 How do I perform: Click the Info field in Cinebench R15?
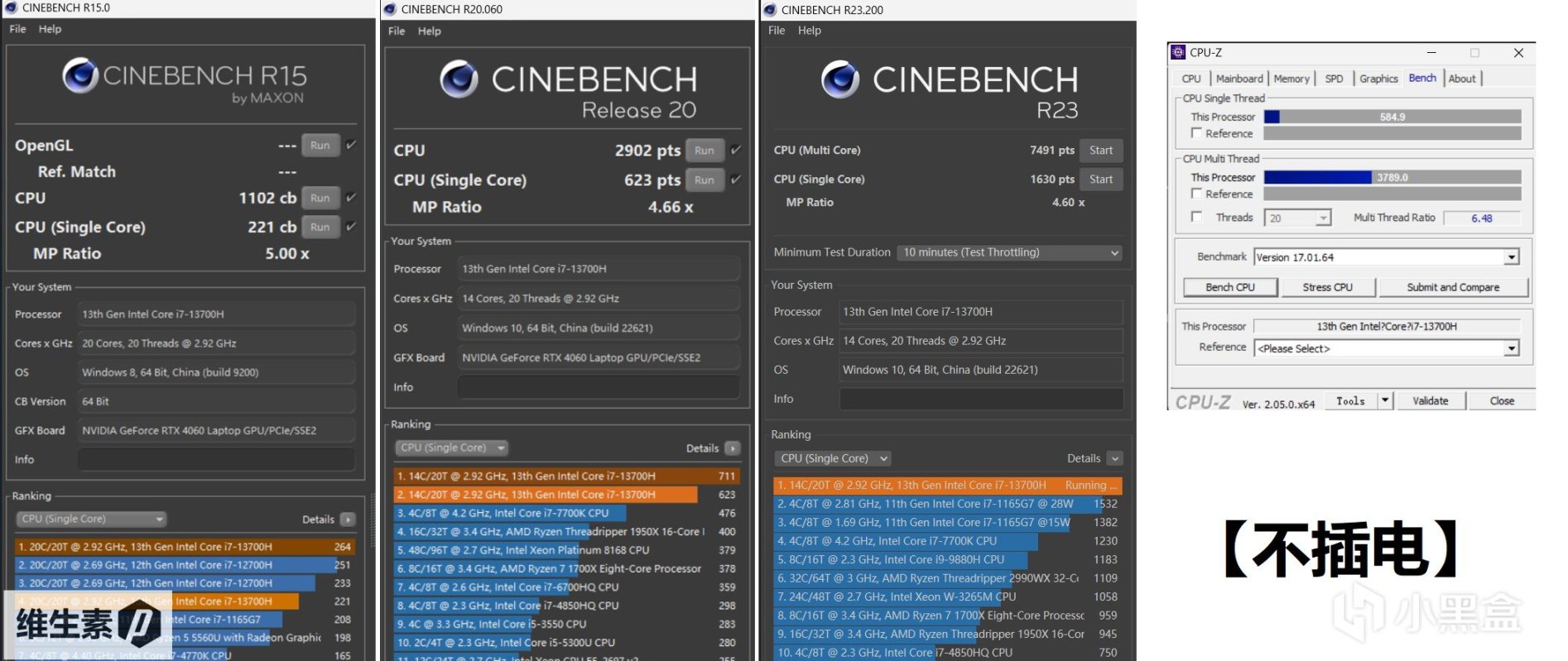[216, 459]
